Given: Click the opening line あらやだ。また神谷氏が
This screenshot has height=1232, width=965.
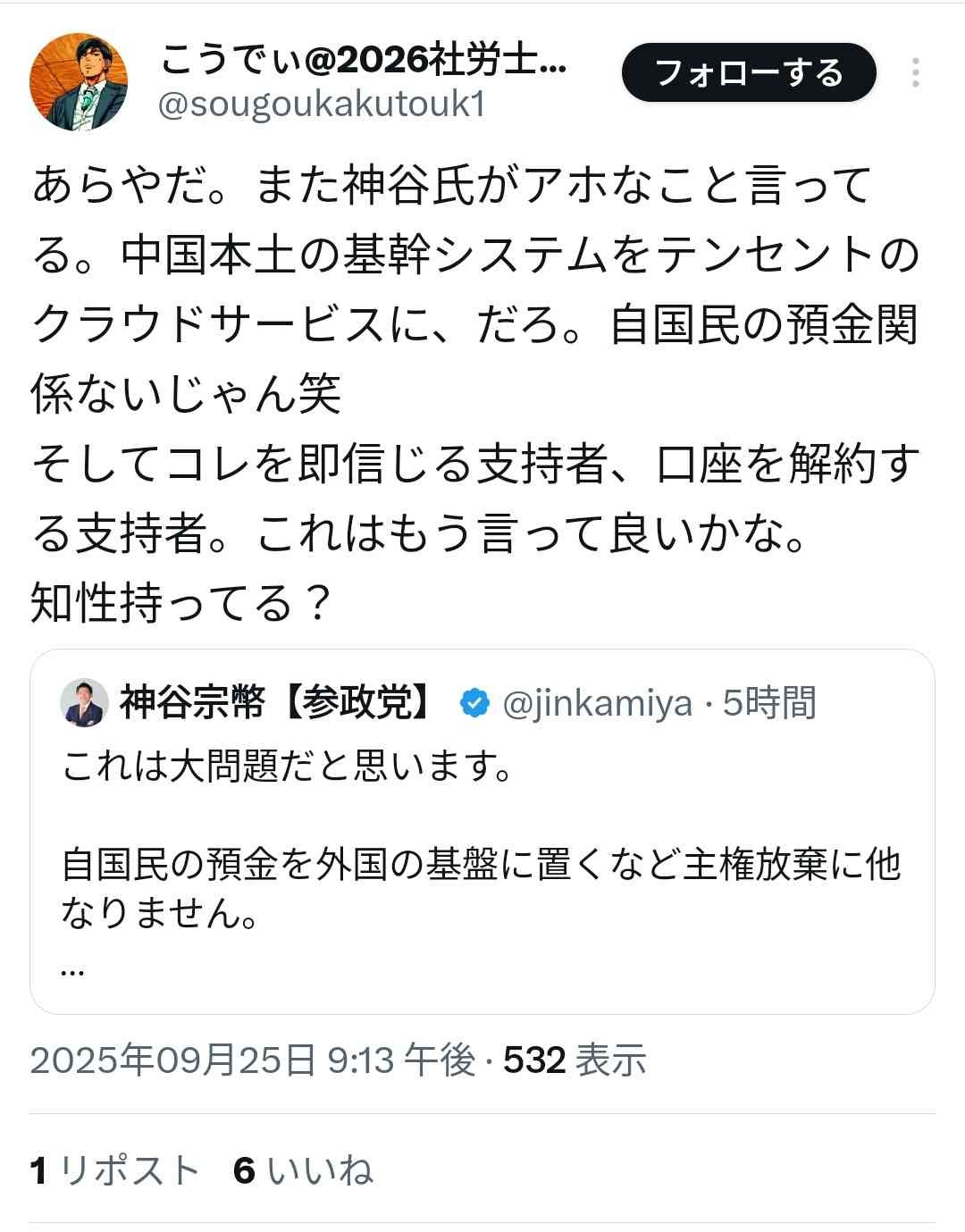Looking at the screenshot, I should coord(451,186).
